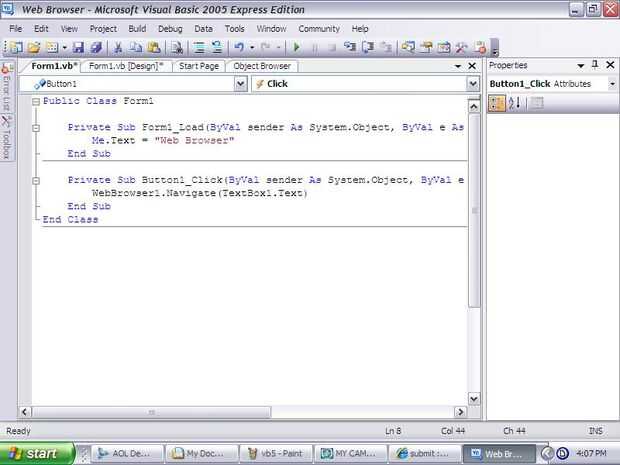Image resolution: width=620 pixels, height=465 pixels.
Task: Show the active files list arrow
Action: pyautogui.click(x=458, y=66)
